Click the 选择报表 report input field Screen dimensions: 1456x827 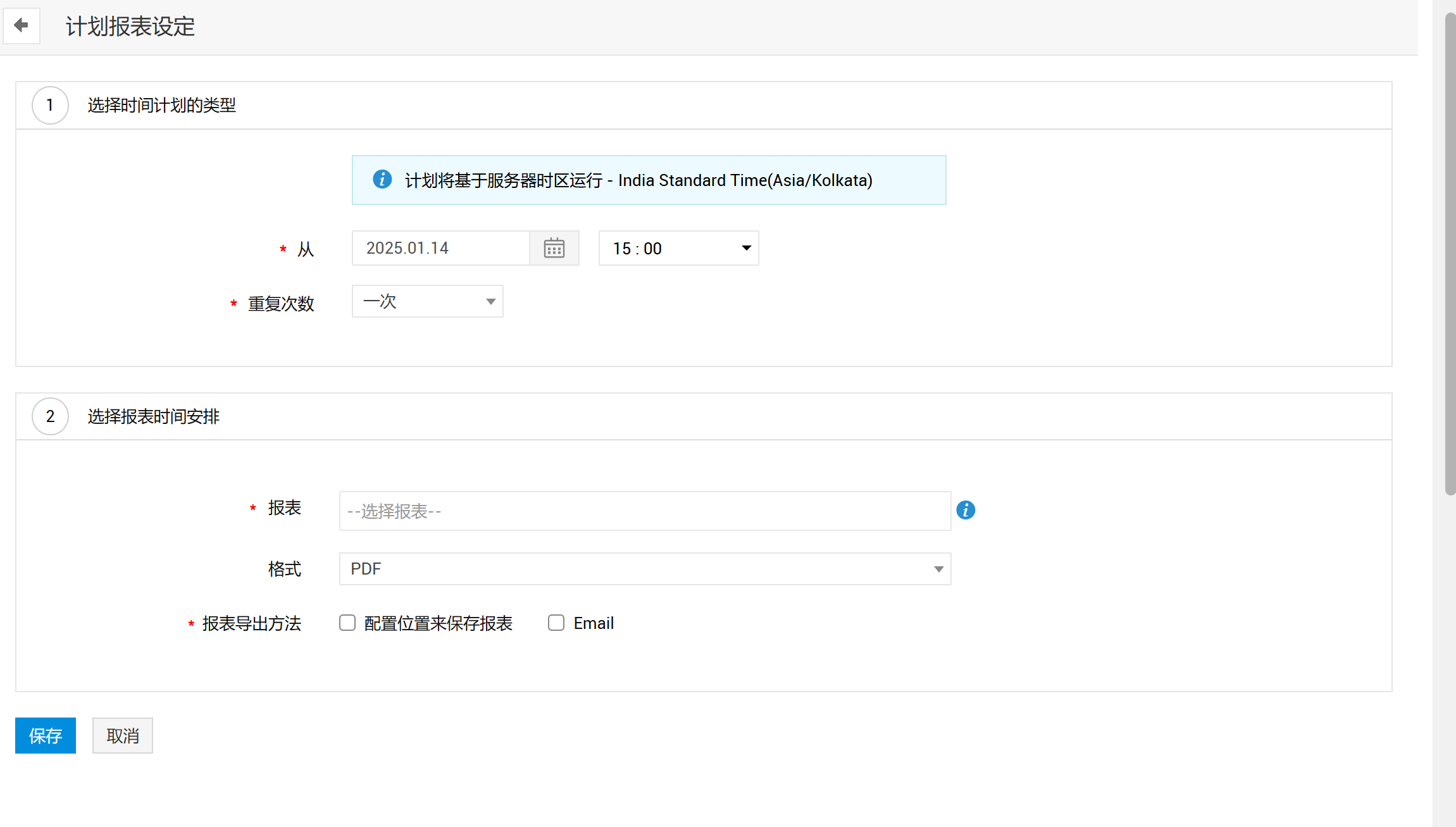point(645,511)
